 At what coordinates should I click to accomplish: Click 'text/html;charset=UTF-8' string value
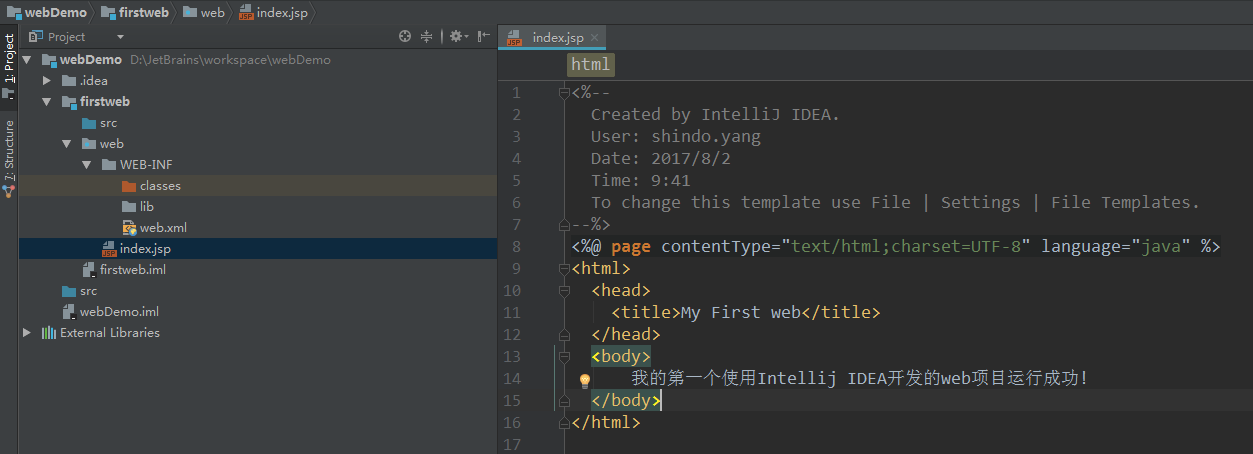(x=911, y=247)
